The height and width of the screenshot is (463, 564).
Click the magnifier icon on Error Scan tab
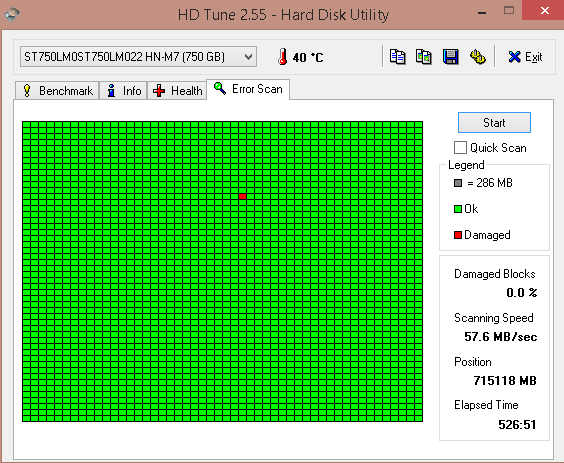220,88
